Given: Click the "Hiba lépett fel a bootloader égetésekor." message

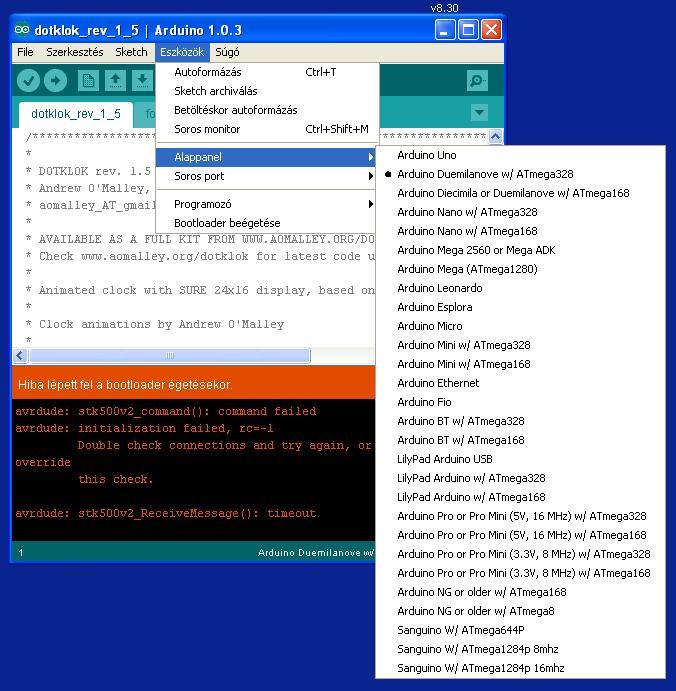Looking at the screenshot, I should click(x=125, y=384).
